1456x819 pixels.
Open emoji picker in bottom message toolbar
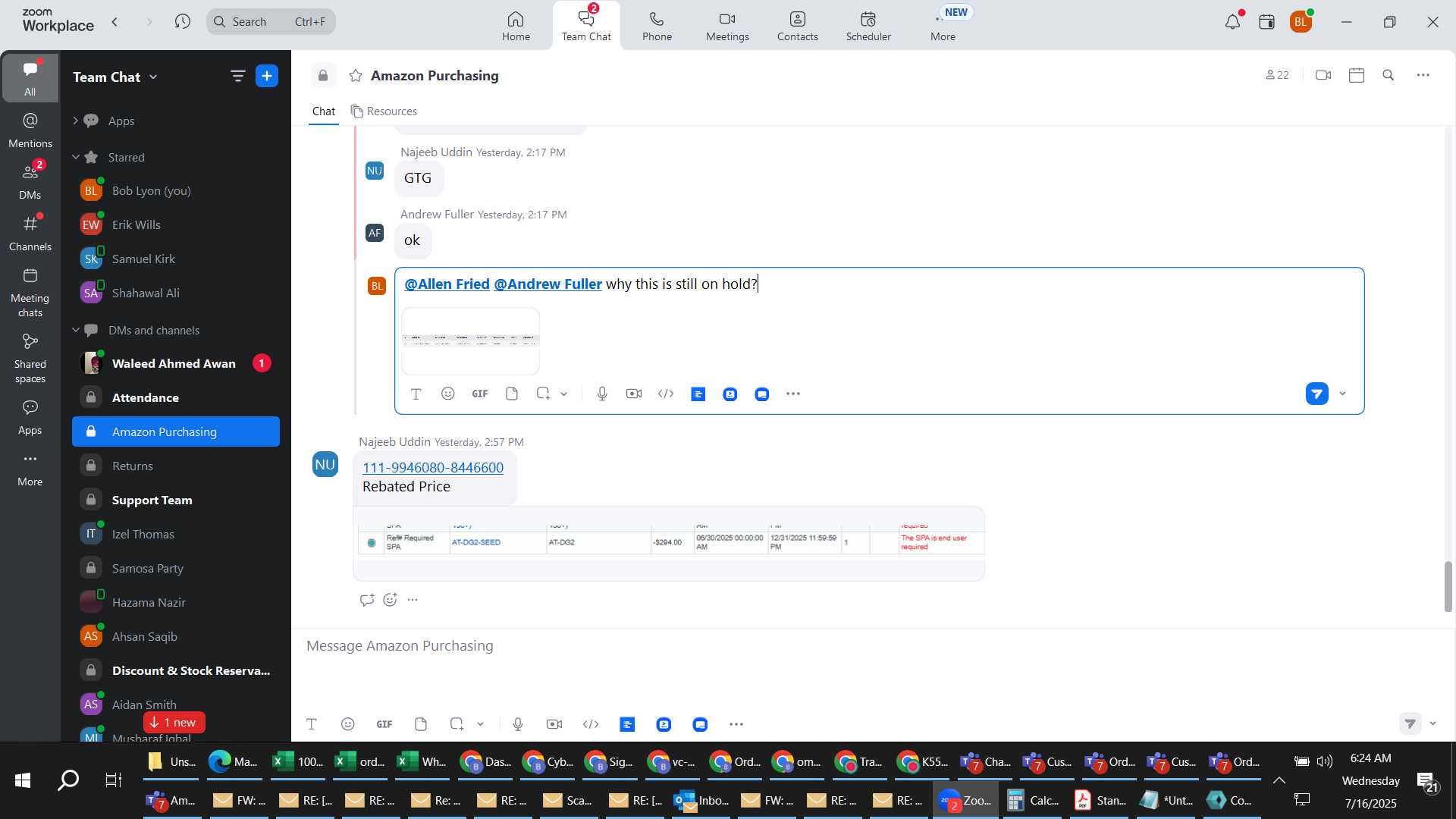click(348, 724)
